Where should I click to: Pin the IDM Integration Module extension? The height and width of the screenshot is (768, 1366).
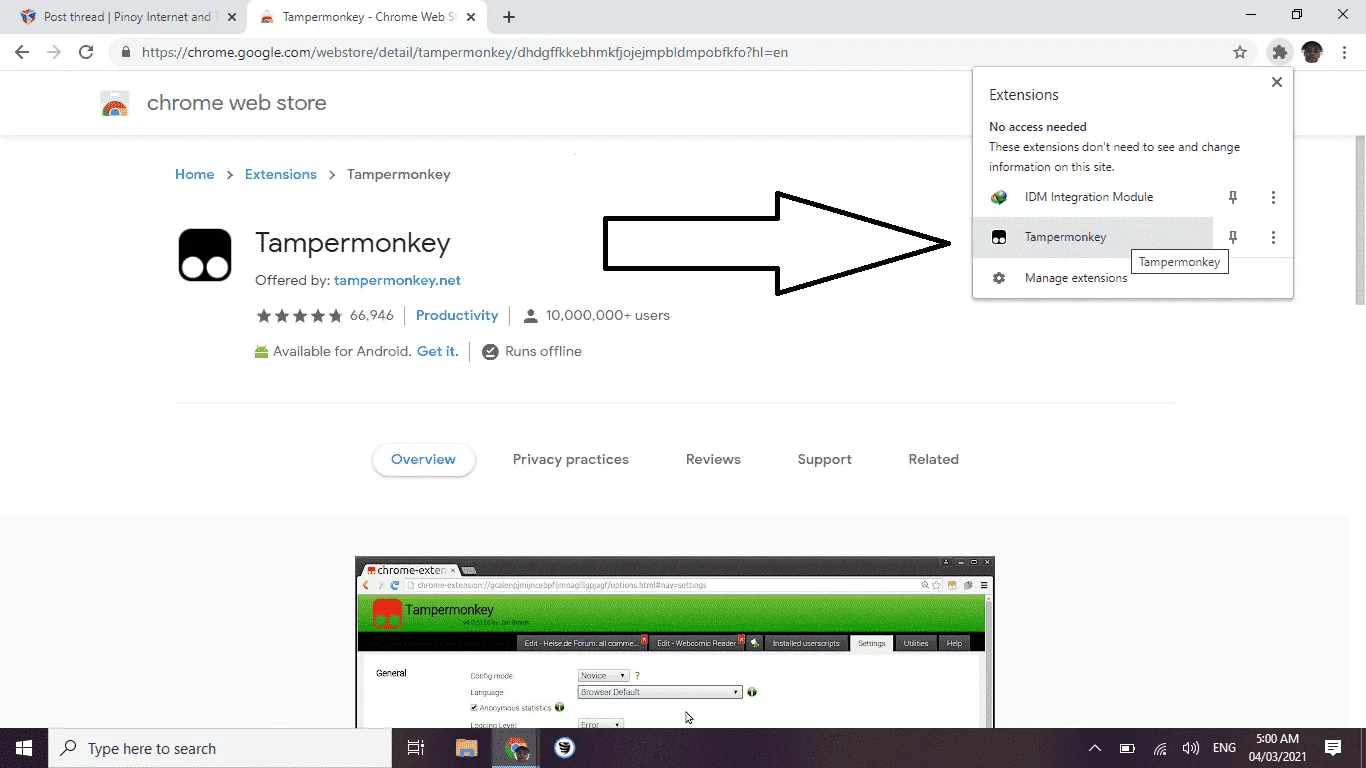[x=1233, y=197]
